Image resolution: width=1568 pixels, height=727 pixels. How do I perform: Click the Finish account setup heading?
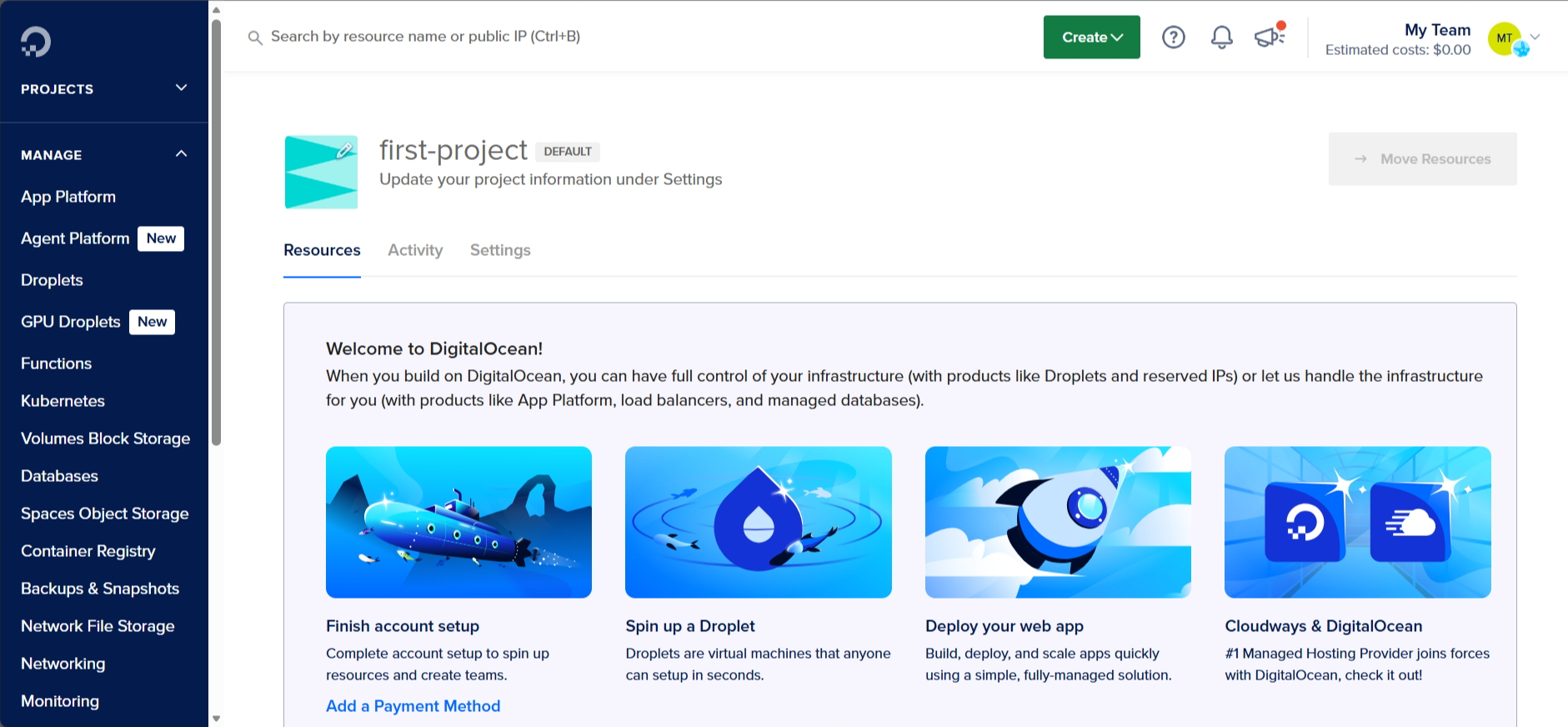pos(403,626)
